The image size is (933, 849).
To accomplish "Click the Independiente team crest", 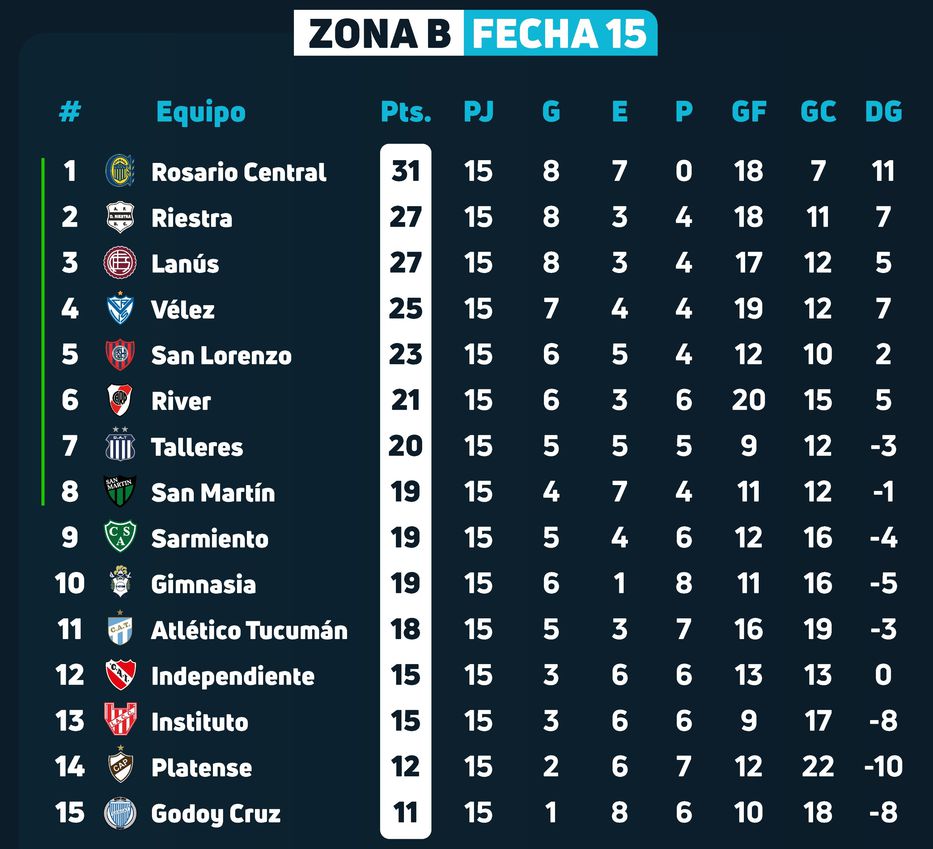I will tap(120, 675).
